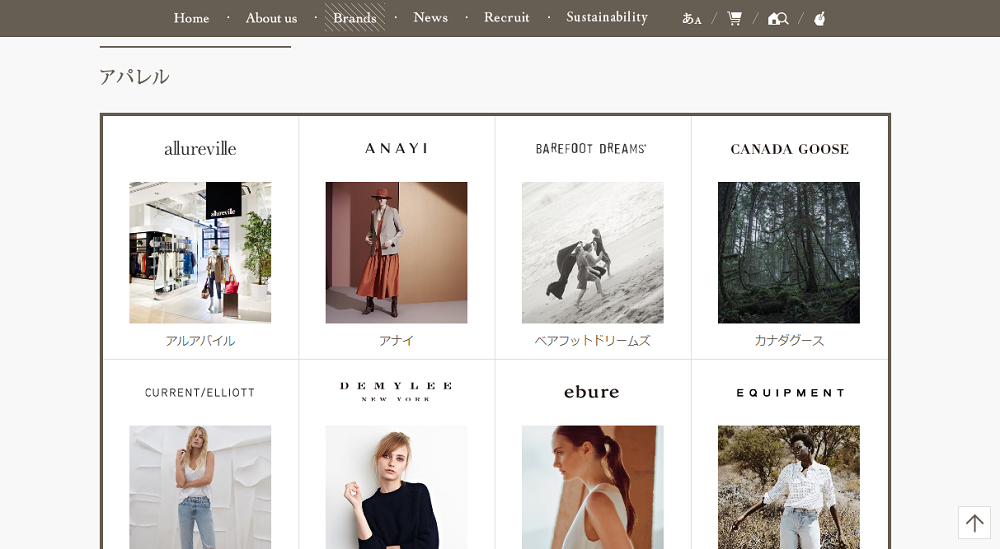Open the Current/Elliott model photo
The width and height of the screenshot is (1000, 549).
[x=200, y=487]
